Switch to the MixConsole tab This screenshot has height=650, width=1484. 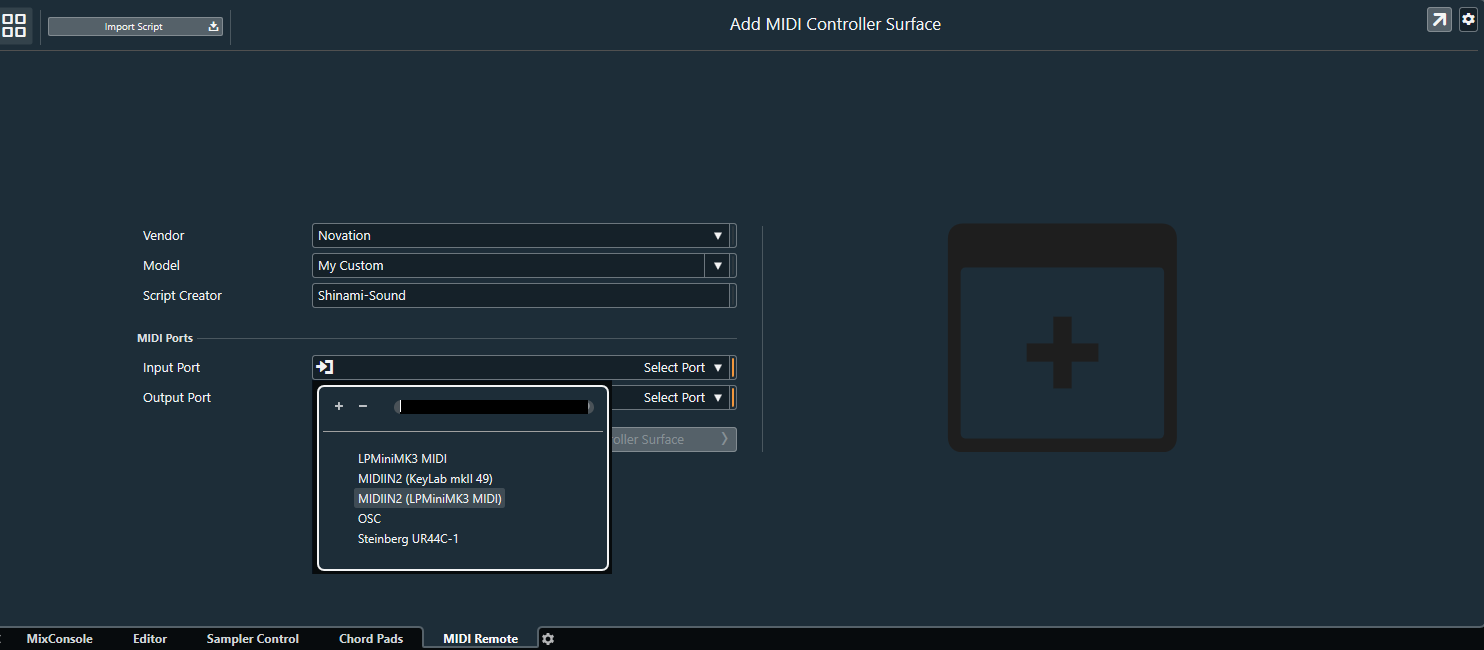59,638
